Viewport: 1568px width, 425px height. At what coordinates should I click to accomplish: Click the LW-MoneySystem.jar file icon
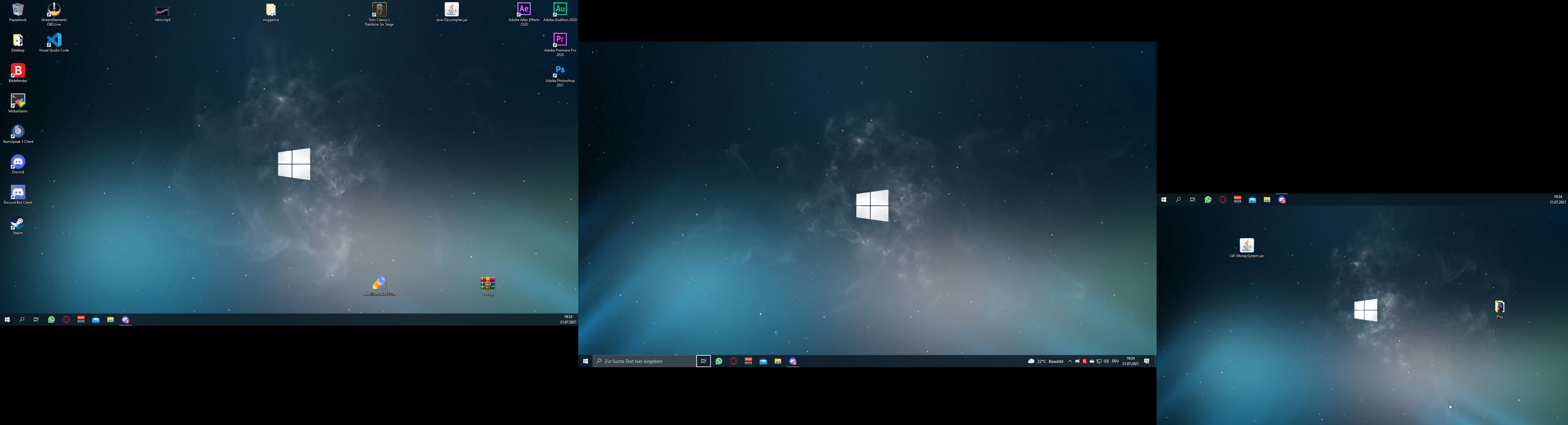pyautogui.click(x=1247, y=245)
